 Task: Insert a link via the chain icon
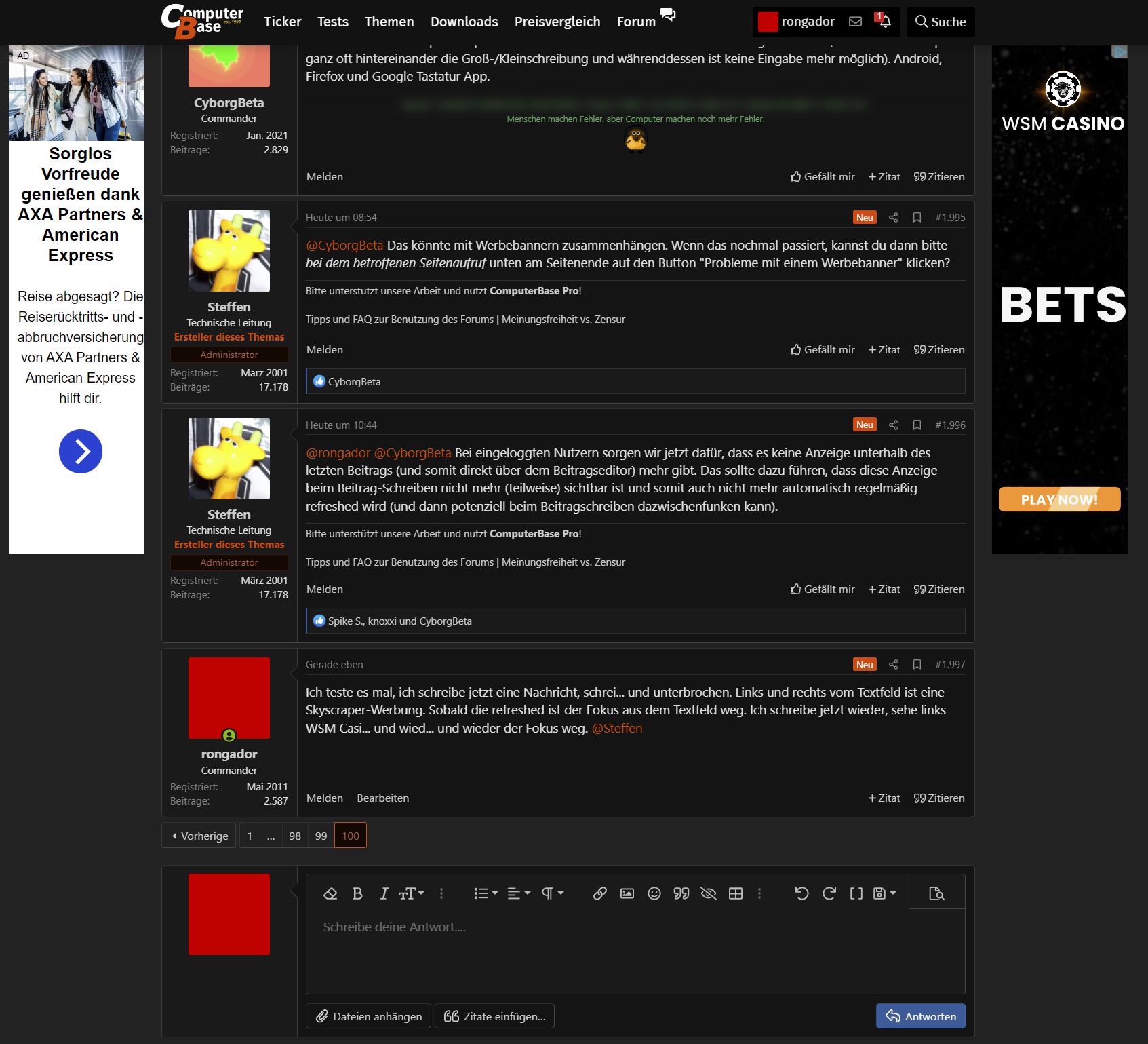pos(600,893)
